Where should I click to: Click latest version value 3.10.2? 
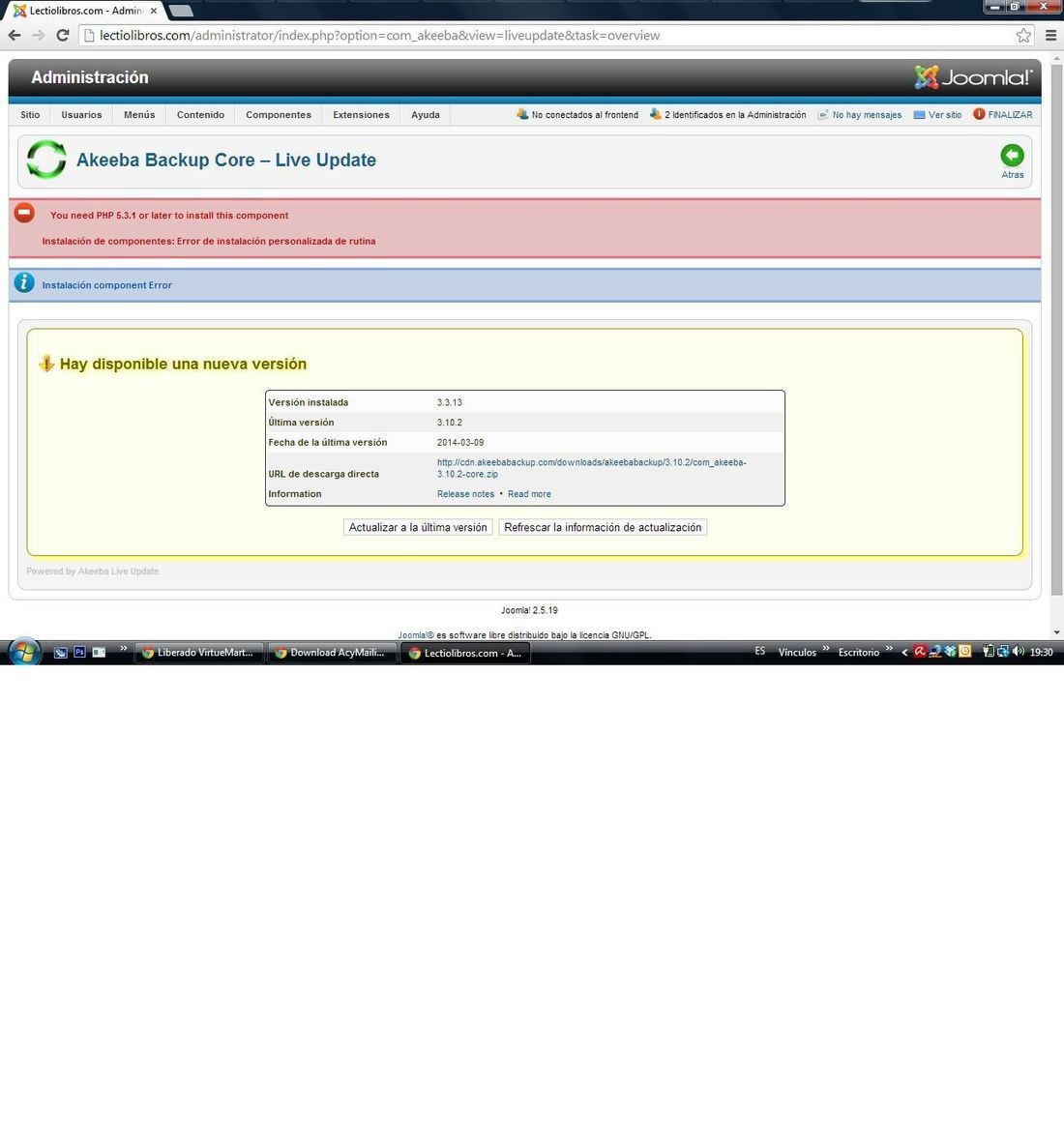click(449, 422)
